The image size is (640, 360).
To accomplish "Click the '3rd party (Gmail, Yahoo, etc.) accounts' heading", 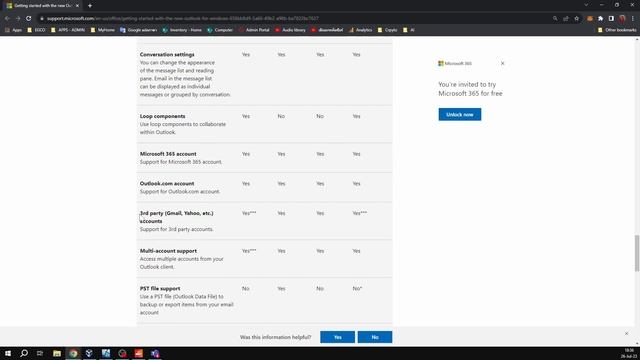I will point(176,217).
